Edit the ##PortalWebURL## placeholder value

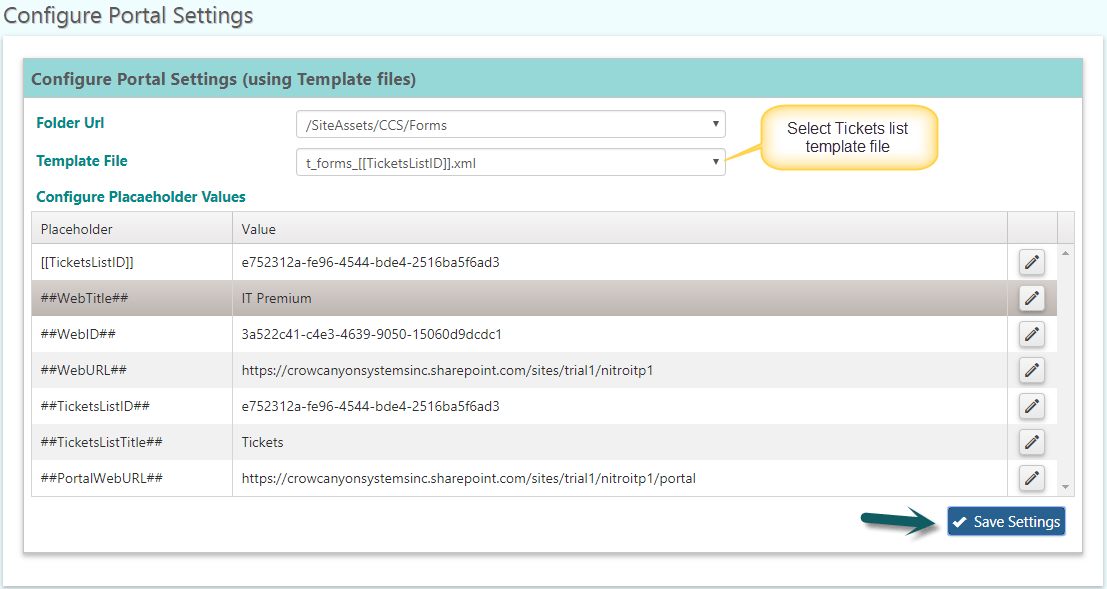pos(1031,478)
